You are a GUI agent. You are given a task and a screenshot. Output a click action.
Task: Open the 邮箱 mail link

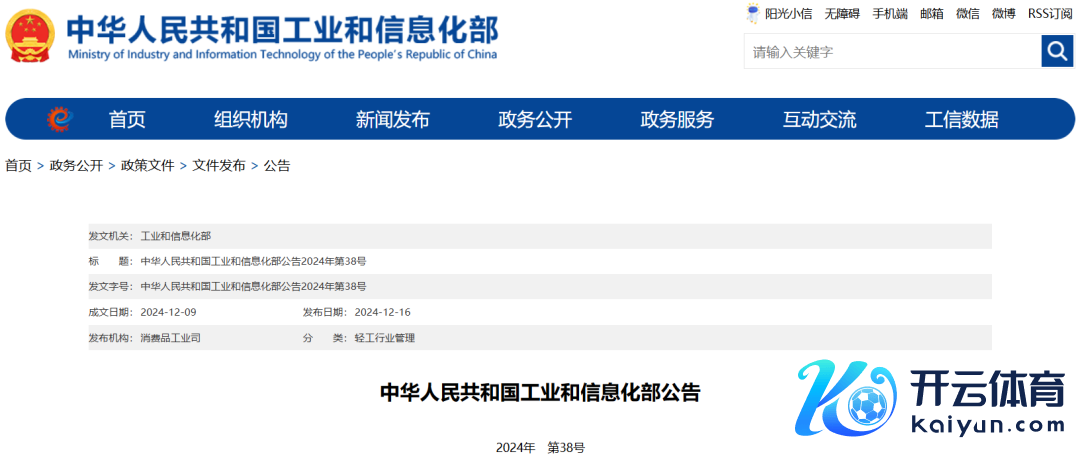[931, 14]
